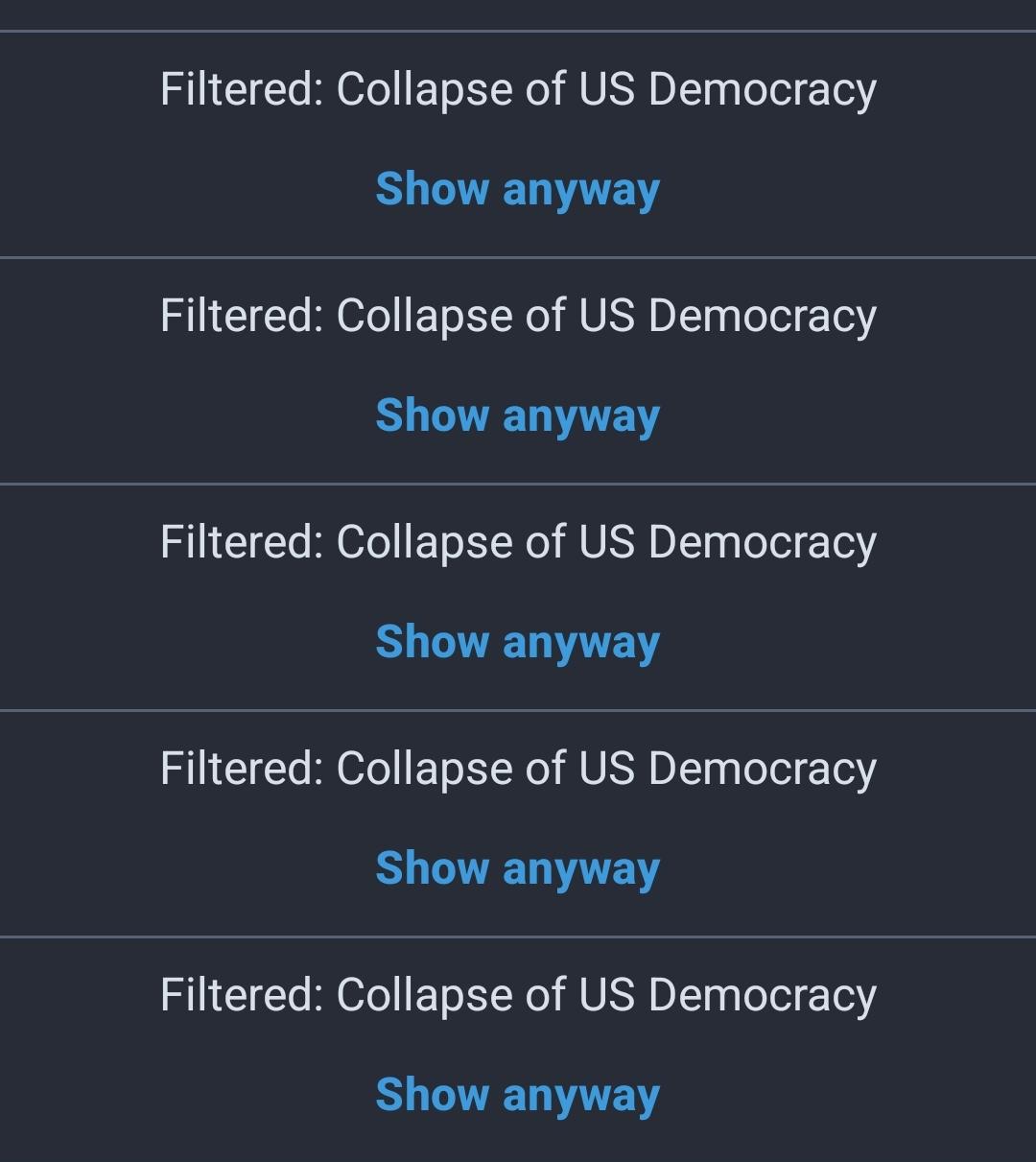This screenshot has height=1162, width=1036.
Task: Select the last "Filtered: Collapse of US Democracy" label
Action: (x=518, y=996)
